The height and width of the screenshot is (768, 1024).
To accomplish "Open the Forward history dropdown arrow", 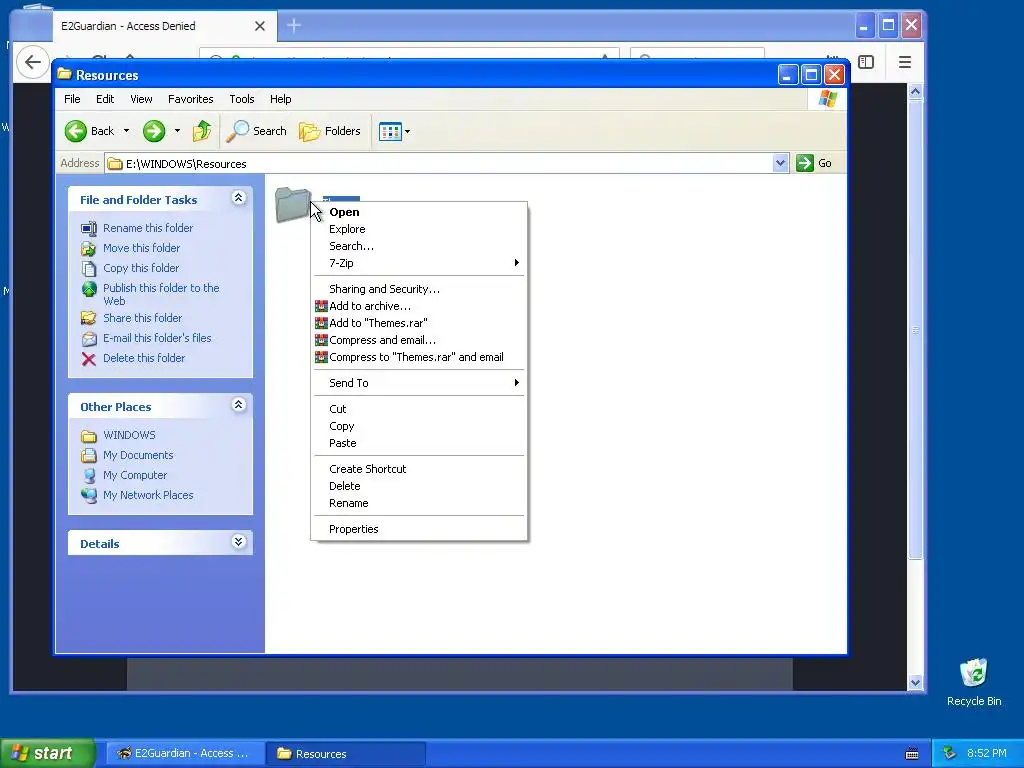I will [177, 131].
